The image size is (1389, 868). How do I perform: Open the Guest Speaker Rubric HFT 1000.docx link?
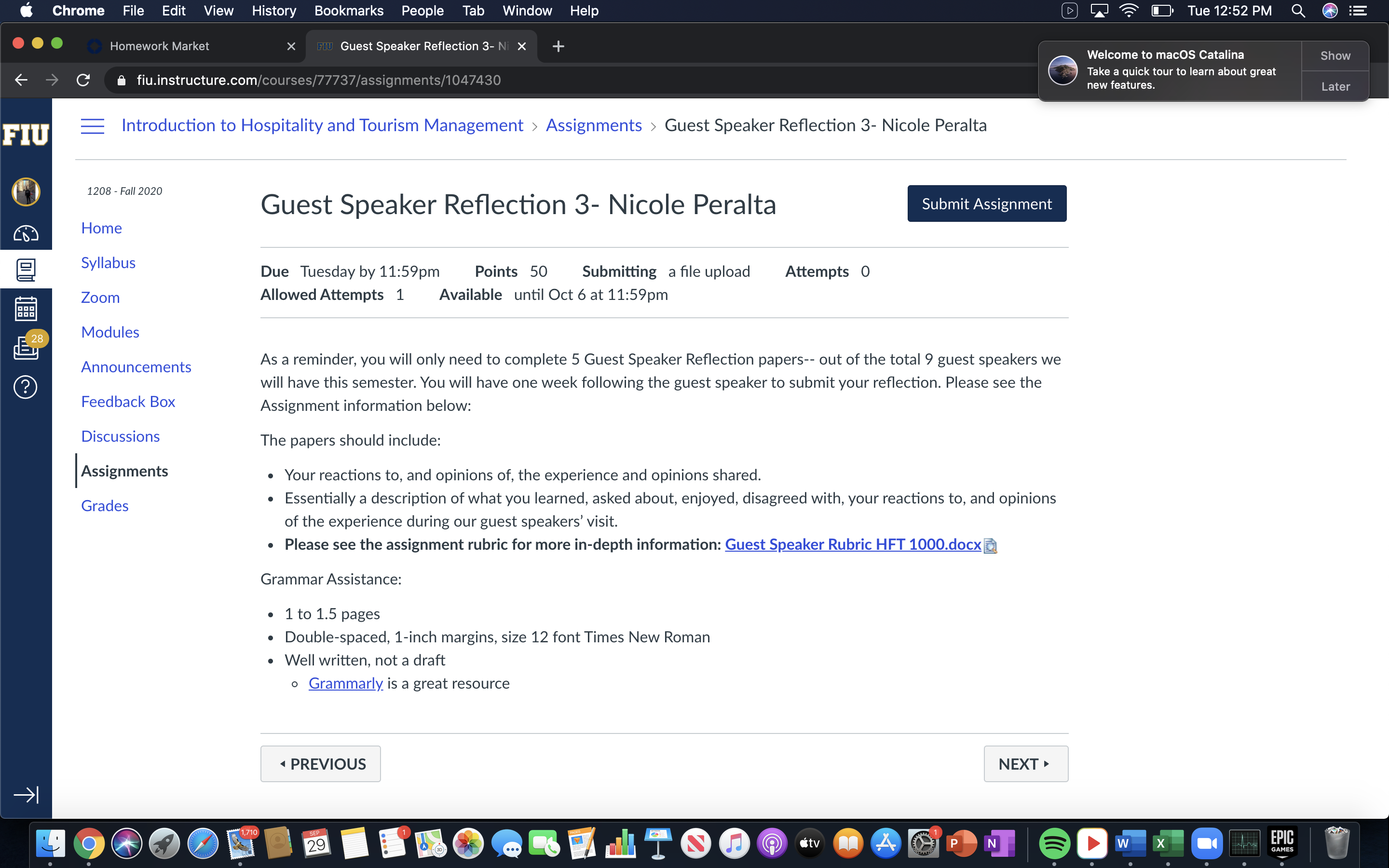click(853, 544)
